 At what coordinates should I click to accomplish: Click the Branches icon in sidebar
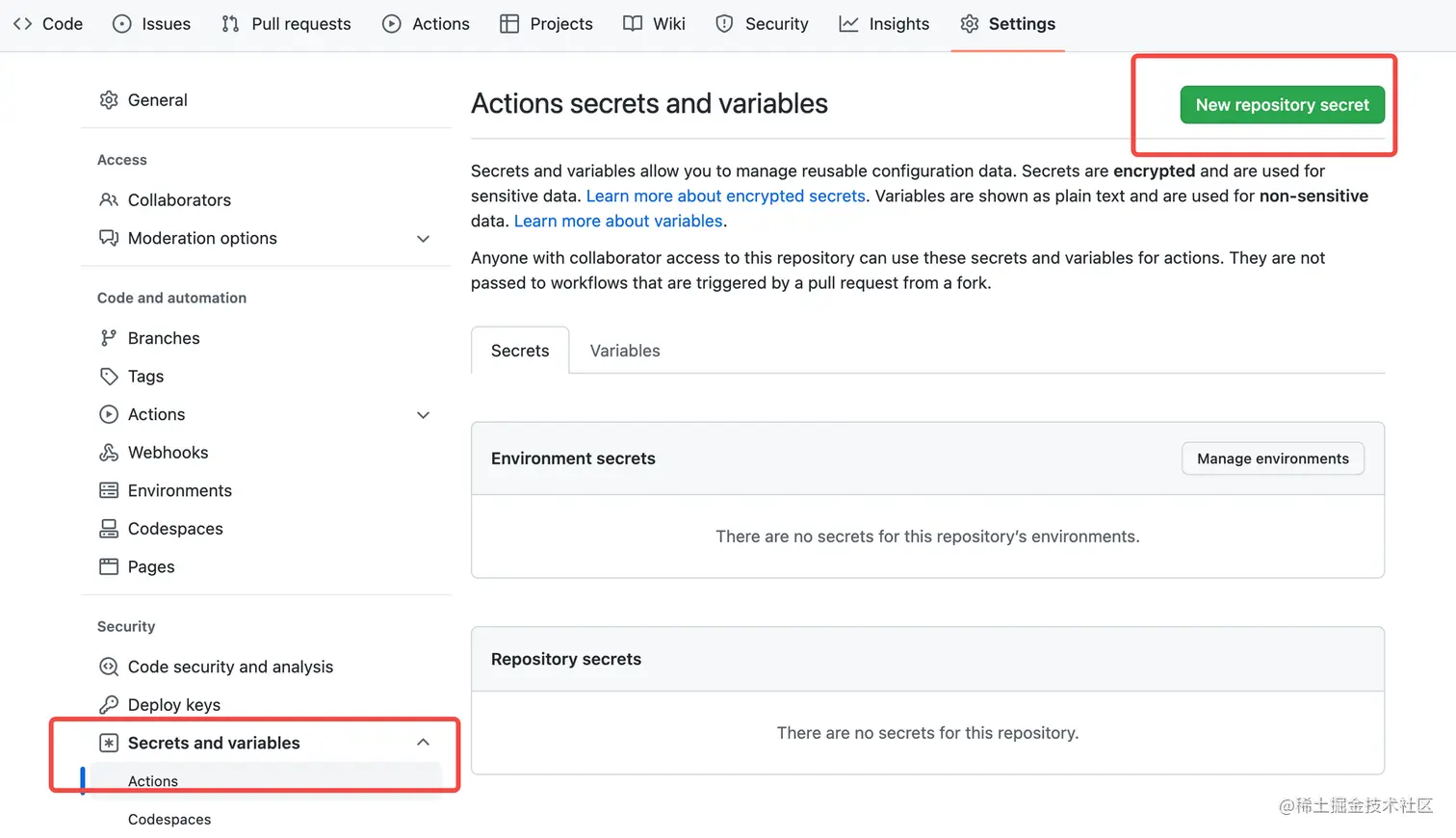tap(109, 338)
